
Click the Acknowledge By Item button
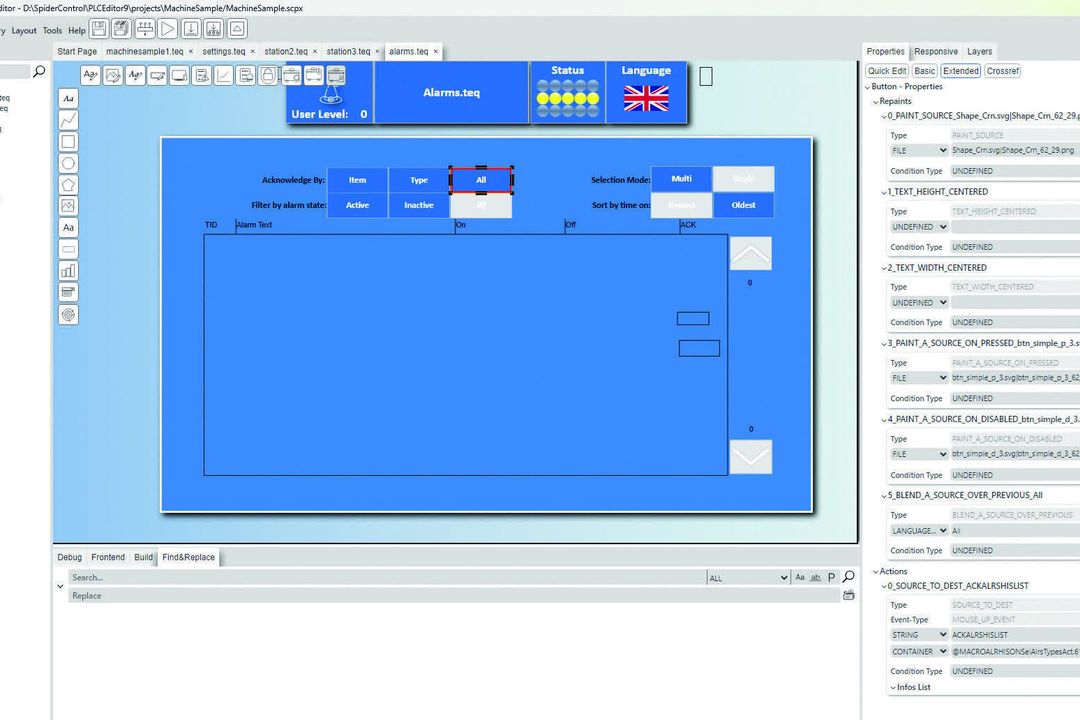click(357, 180)
